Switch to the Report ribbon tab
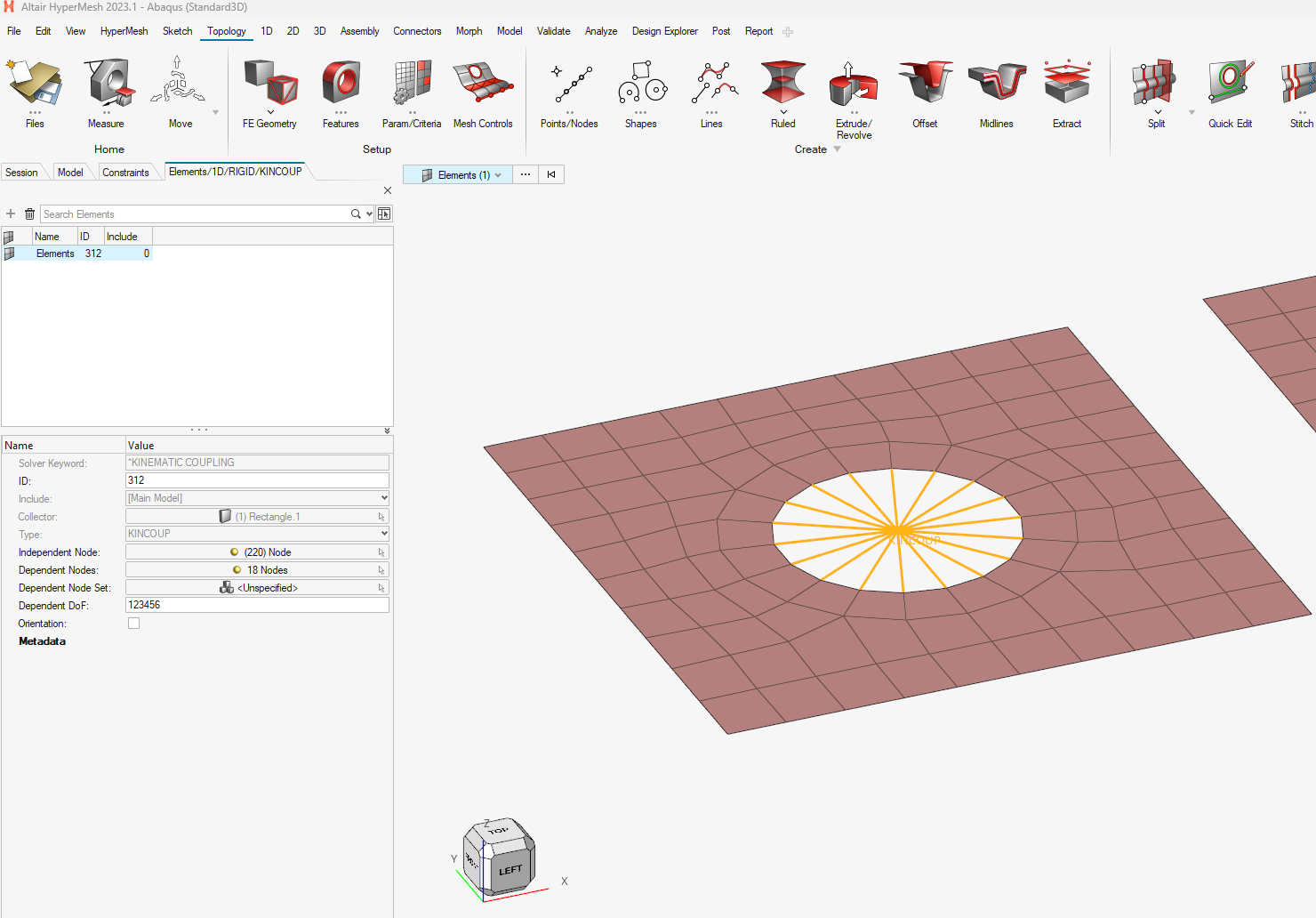This screenshot has height=918, width=1316. (x=758, y=31)
